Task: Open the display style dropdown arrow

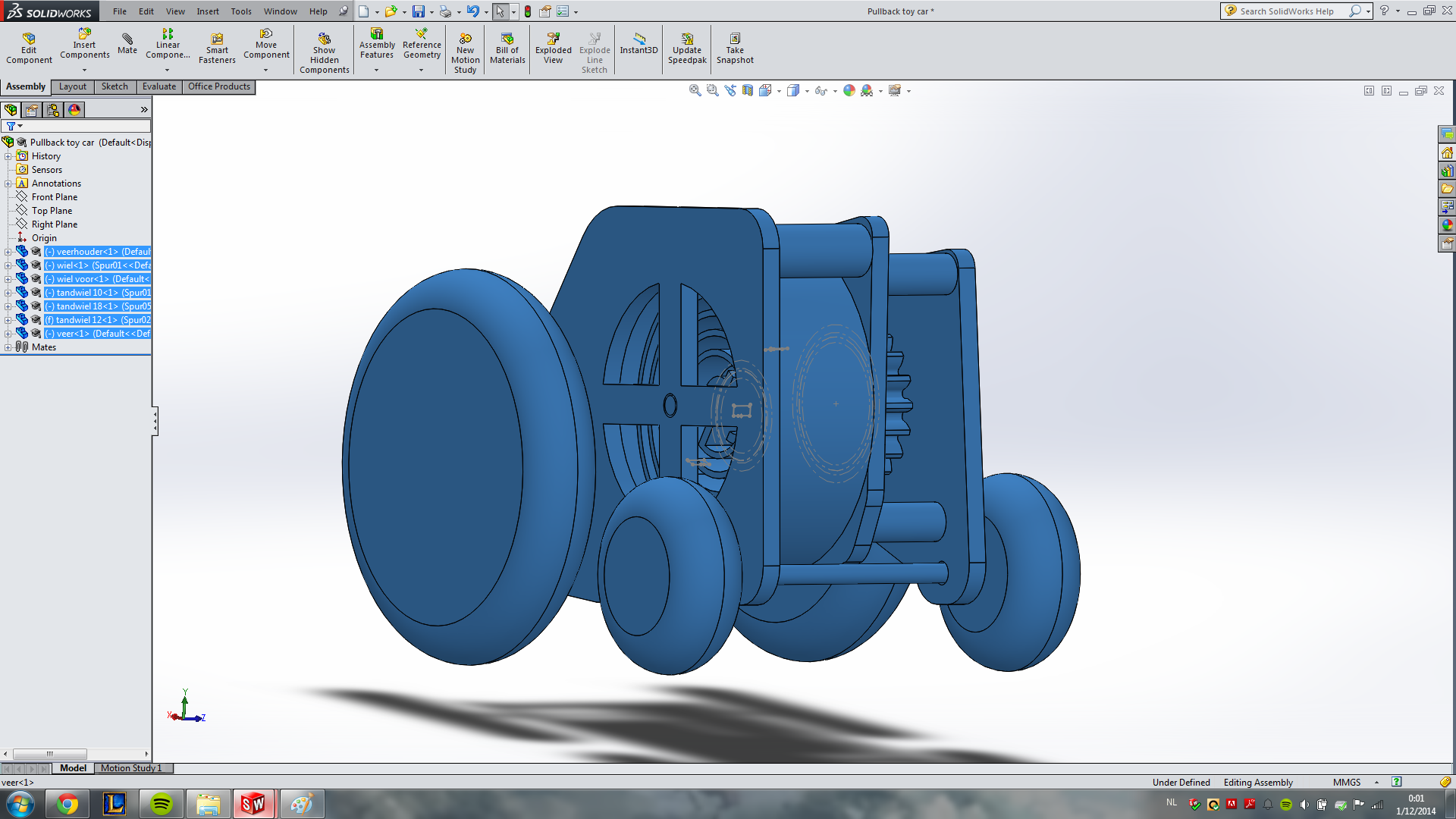Action: point(807,90)
